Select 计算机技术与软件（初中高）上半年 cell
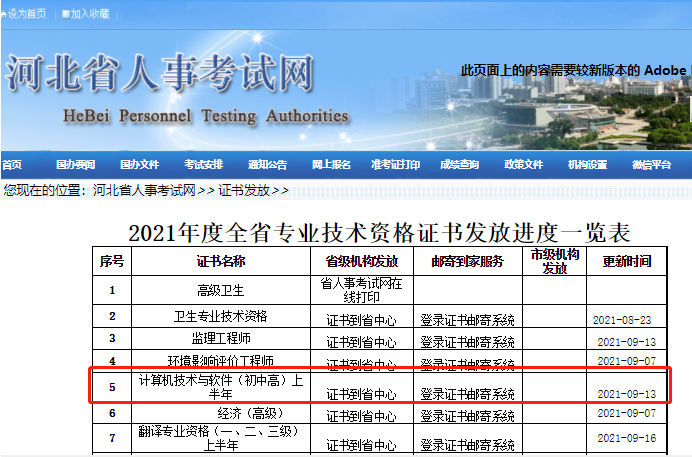692x457 pixels. (x=221, y=387)
